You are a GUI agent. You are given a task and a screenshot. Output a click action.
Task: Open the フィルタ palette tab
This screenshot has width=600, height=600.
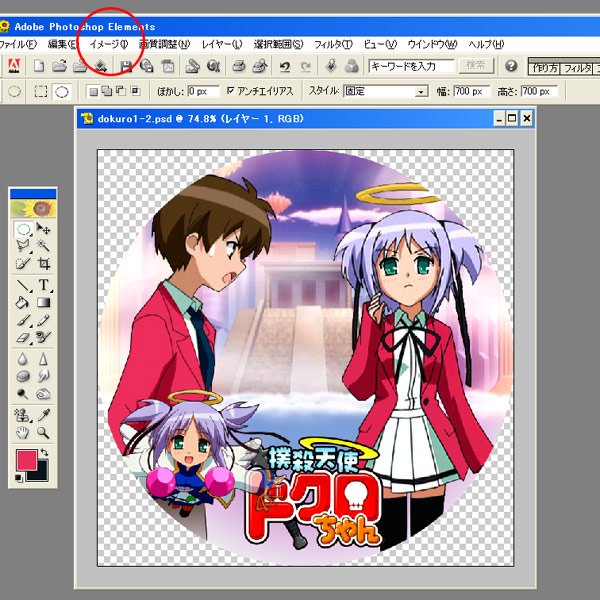click(577, 68)
